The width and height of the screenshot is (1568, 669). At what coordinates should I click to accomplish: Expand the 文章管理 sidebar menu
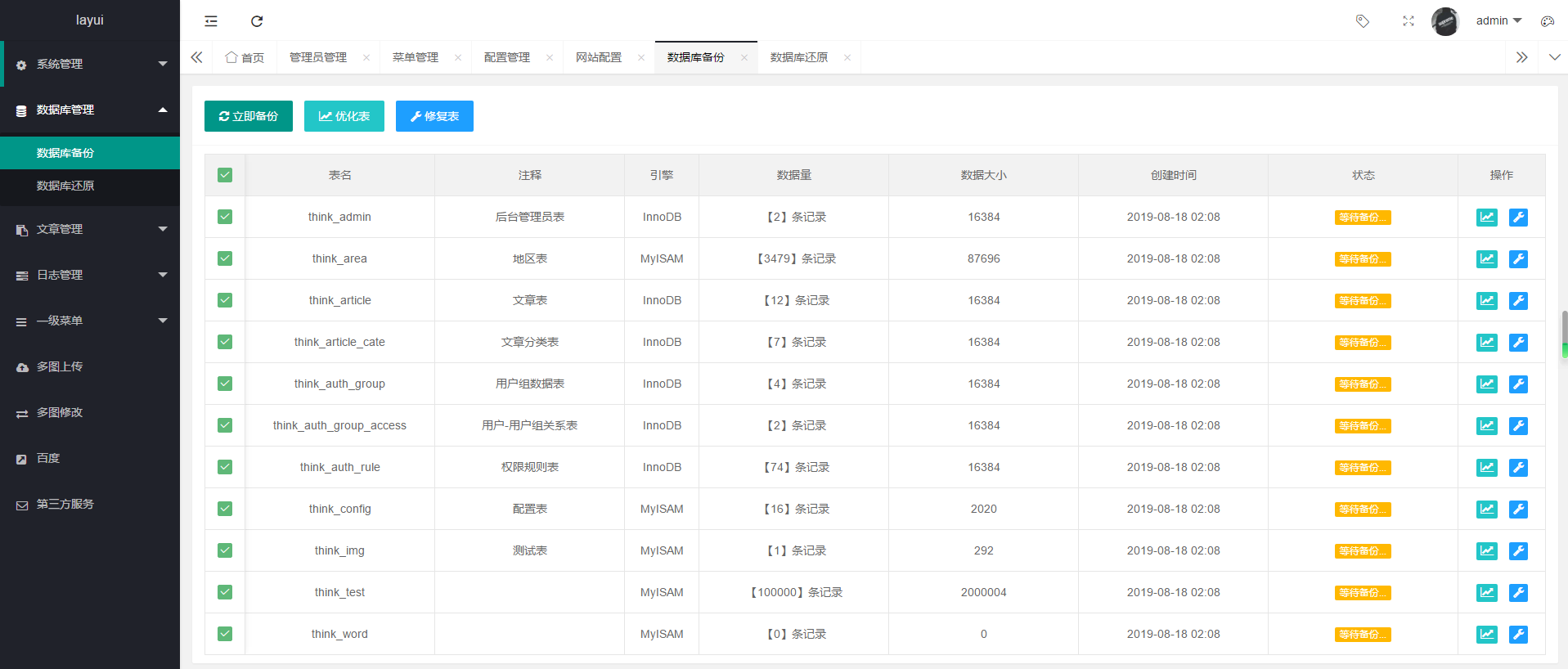90,229
